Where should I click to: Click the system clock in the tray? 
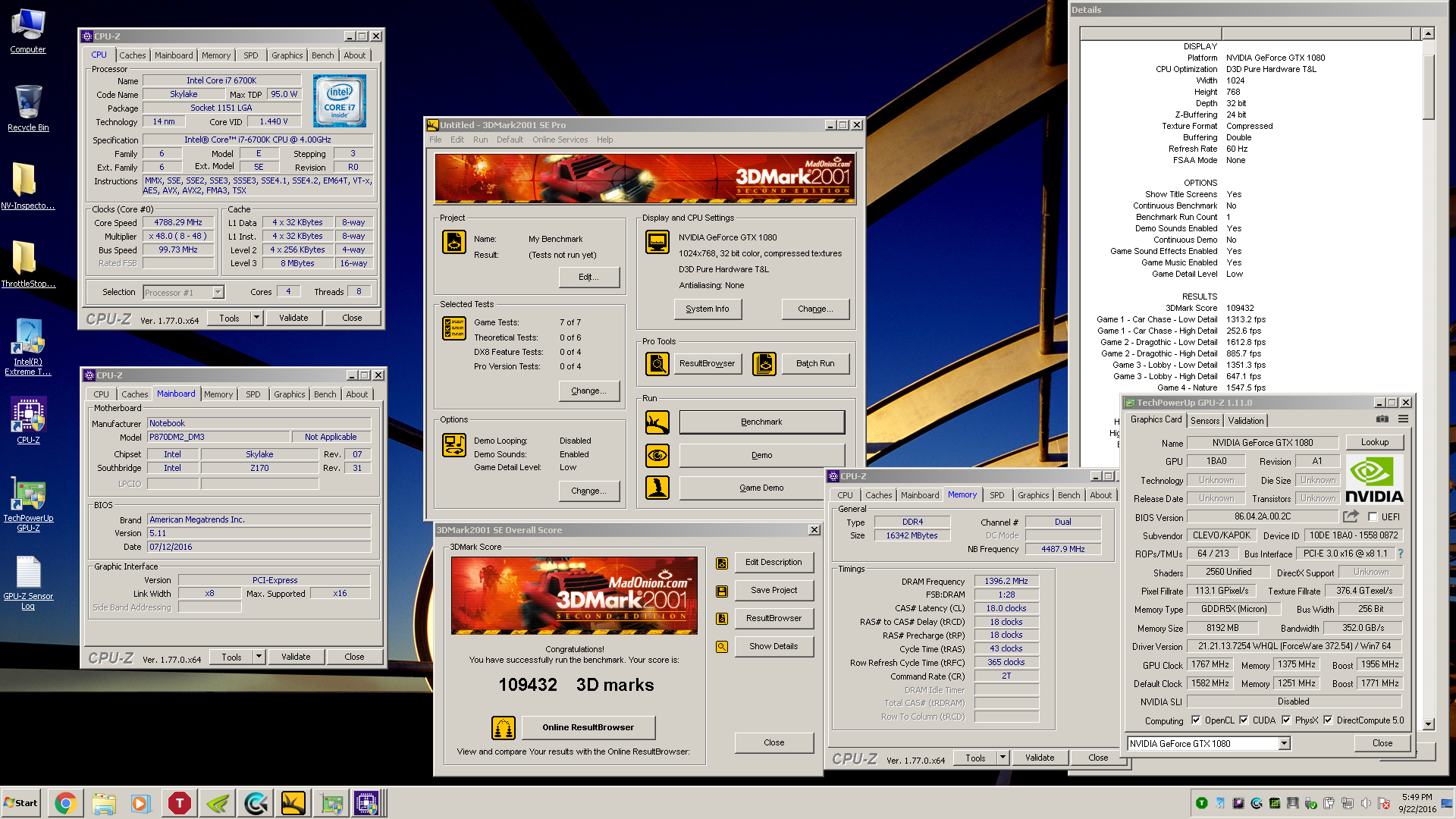coord(1417,803)
